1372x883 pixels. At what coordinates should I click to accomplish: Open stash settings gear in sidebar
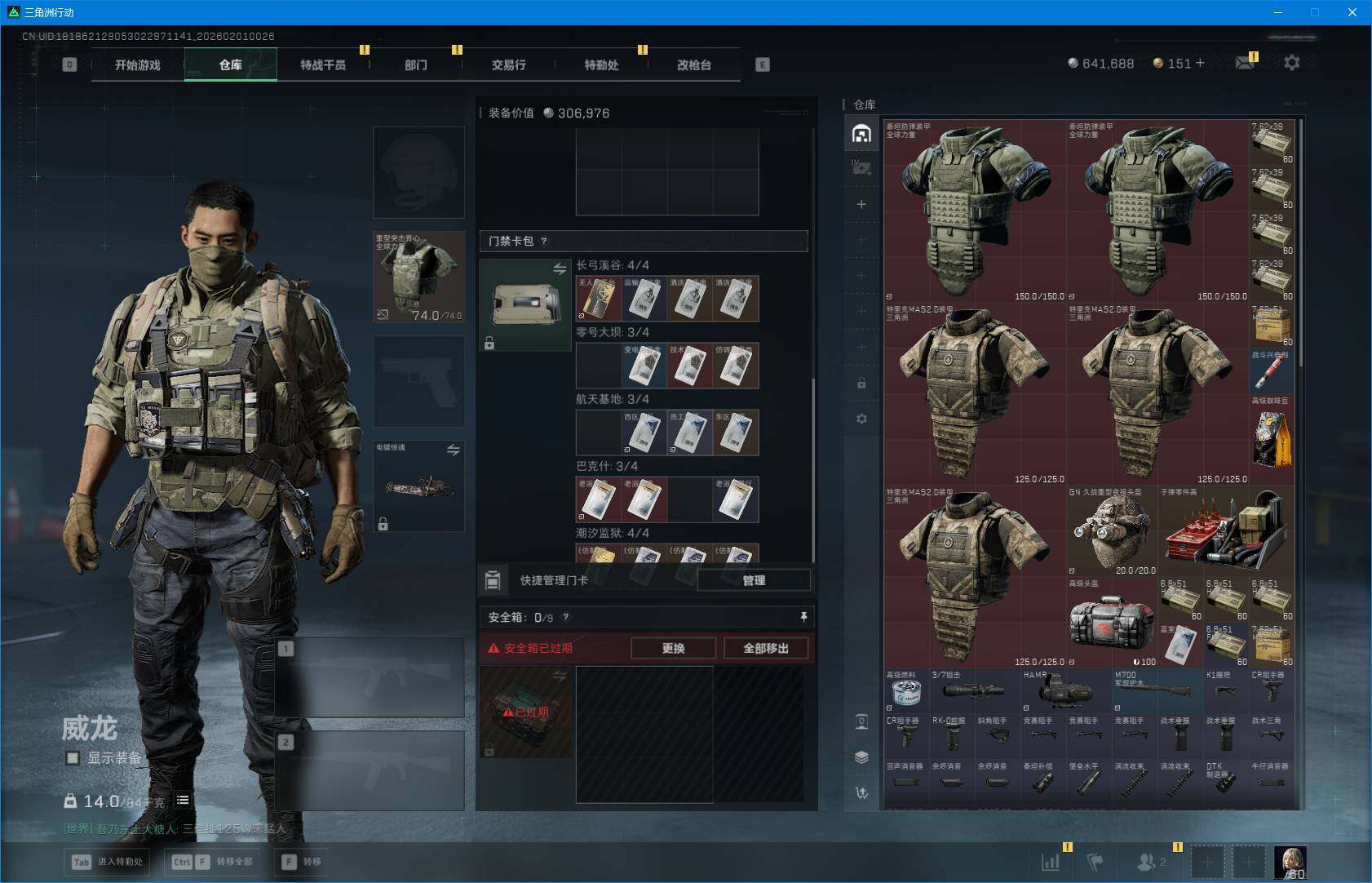[861, 419]
